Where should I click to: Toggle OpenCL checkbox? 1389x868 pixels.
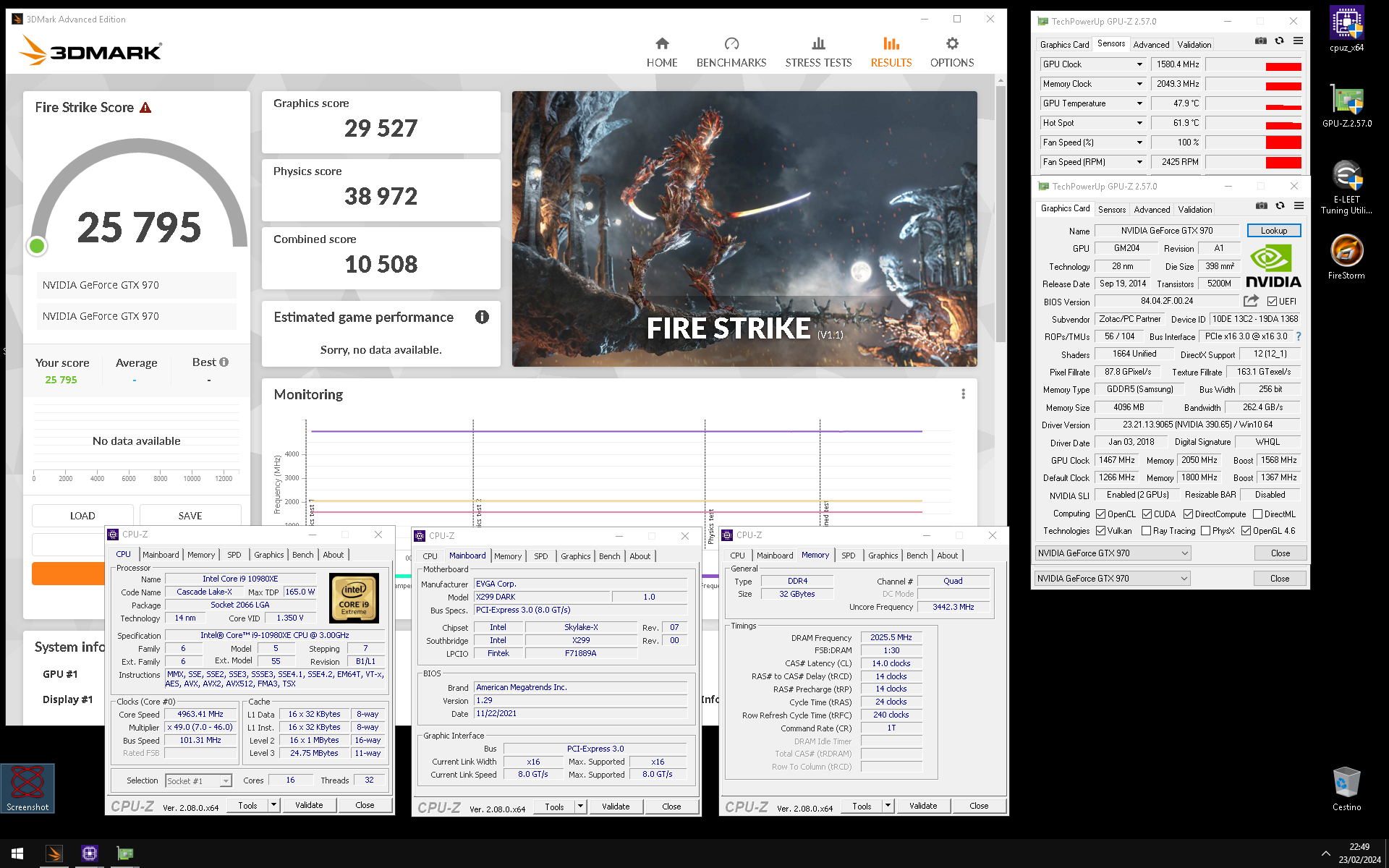click(1100, 514)
